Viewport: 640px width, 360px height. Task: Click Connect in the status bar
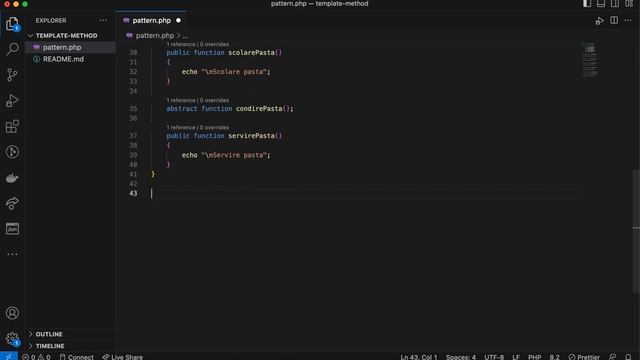[x=77, y=357]
